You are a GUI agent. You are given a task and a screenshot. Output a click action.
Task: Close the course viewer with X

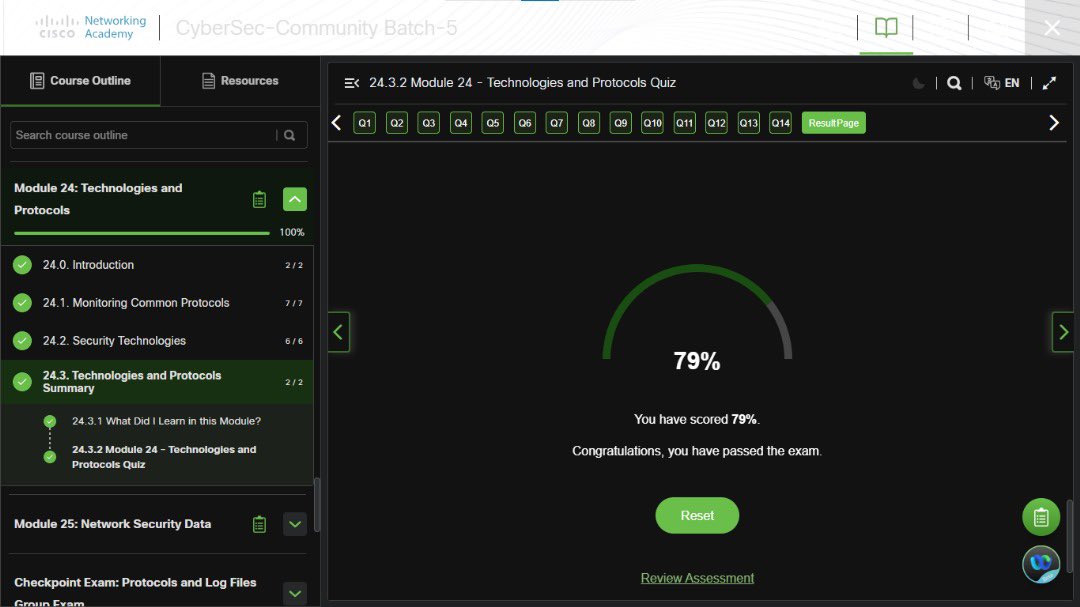click(1052, 28)
